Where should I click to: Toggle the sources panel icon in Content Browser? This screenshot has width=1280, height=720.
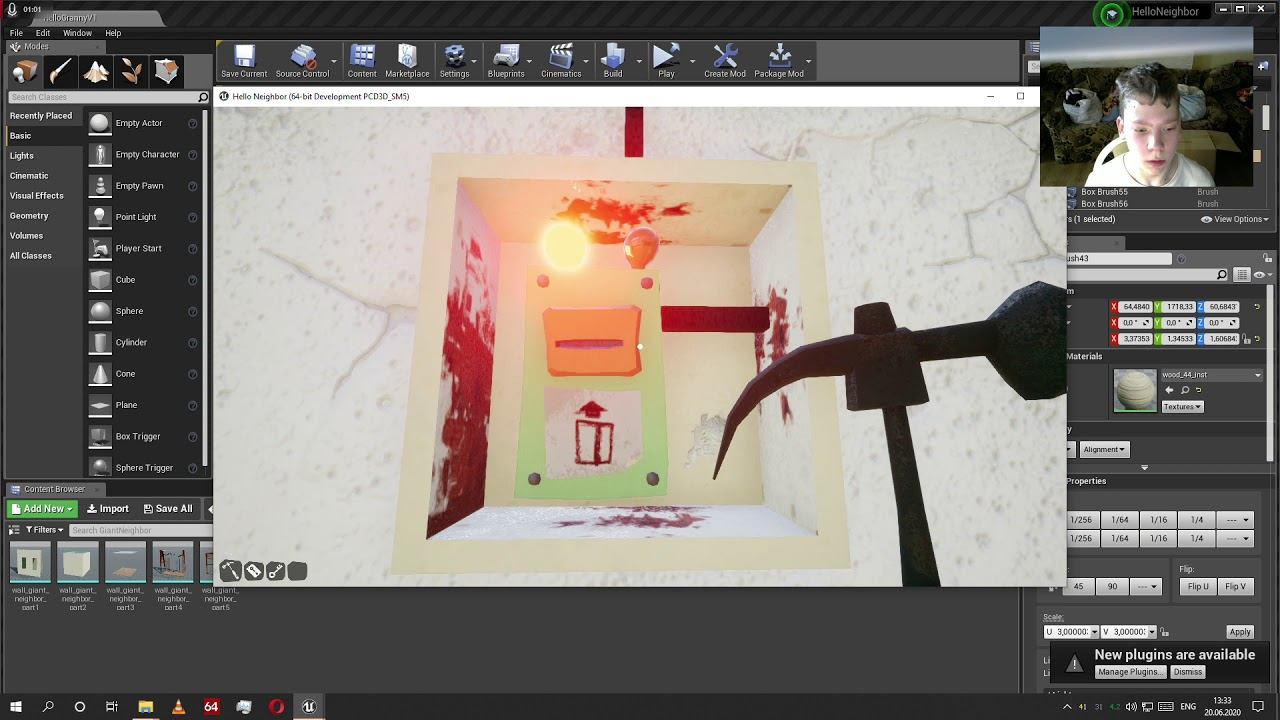15,530
